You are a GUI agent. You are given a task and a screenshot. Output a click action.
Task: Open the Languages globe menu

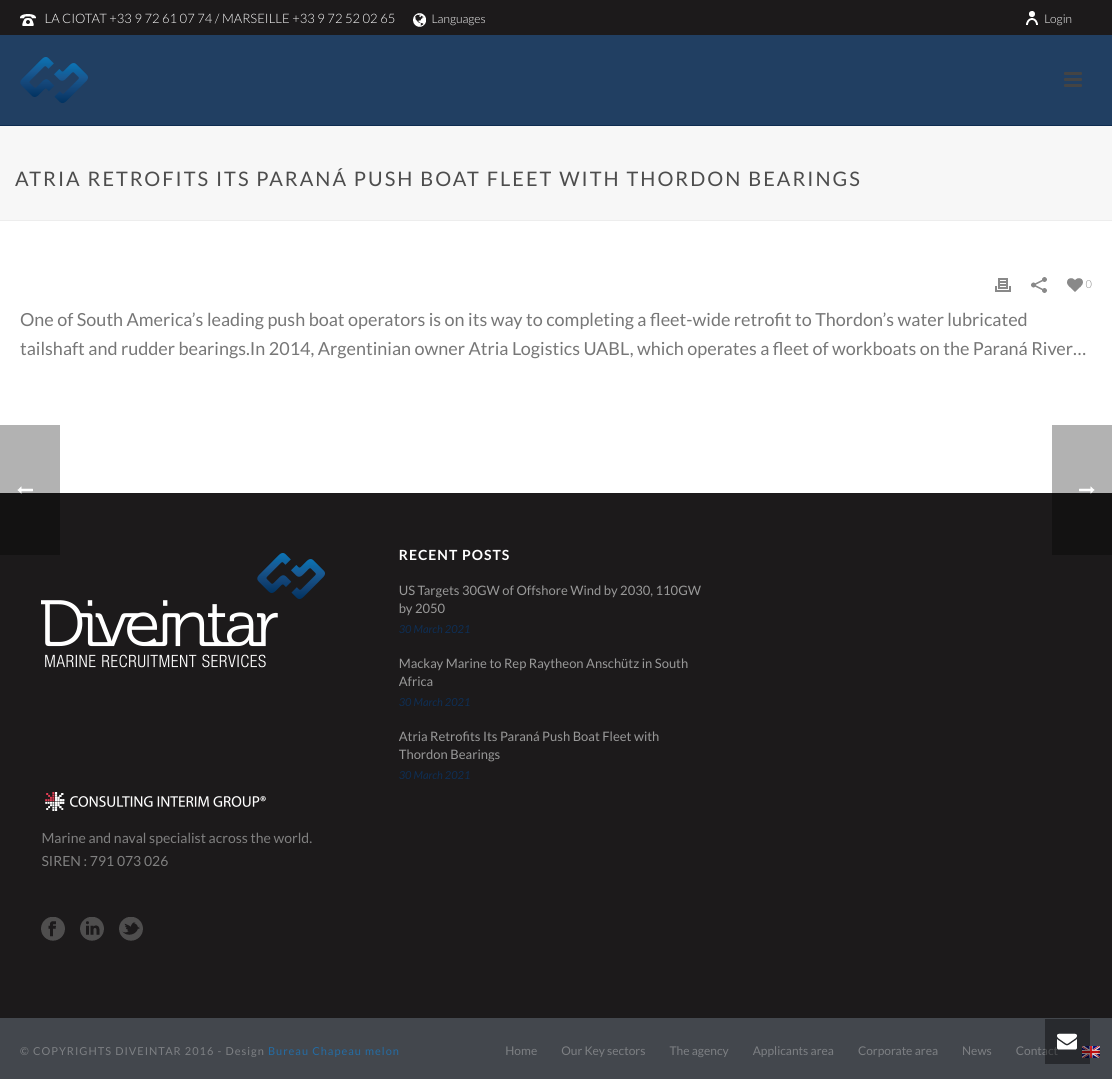[x=449, y=19]
